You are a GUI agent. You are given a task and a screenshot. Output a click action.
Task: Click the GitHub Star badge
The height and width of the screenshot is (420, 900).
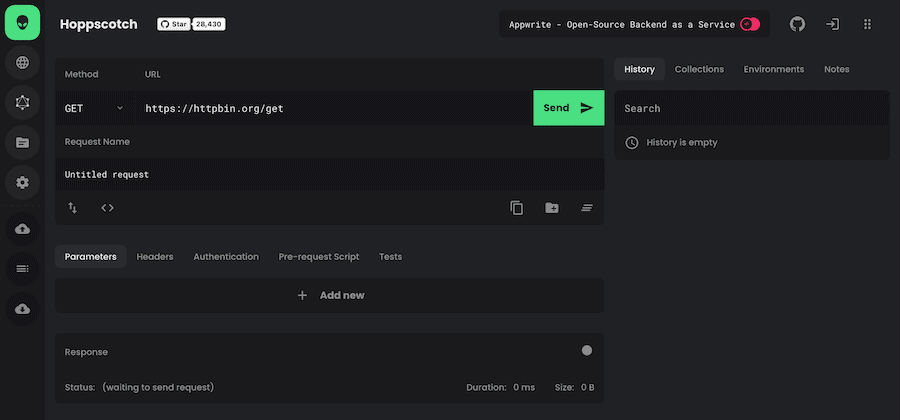[x=191, y=24]
